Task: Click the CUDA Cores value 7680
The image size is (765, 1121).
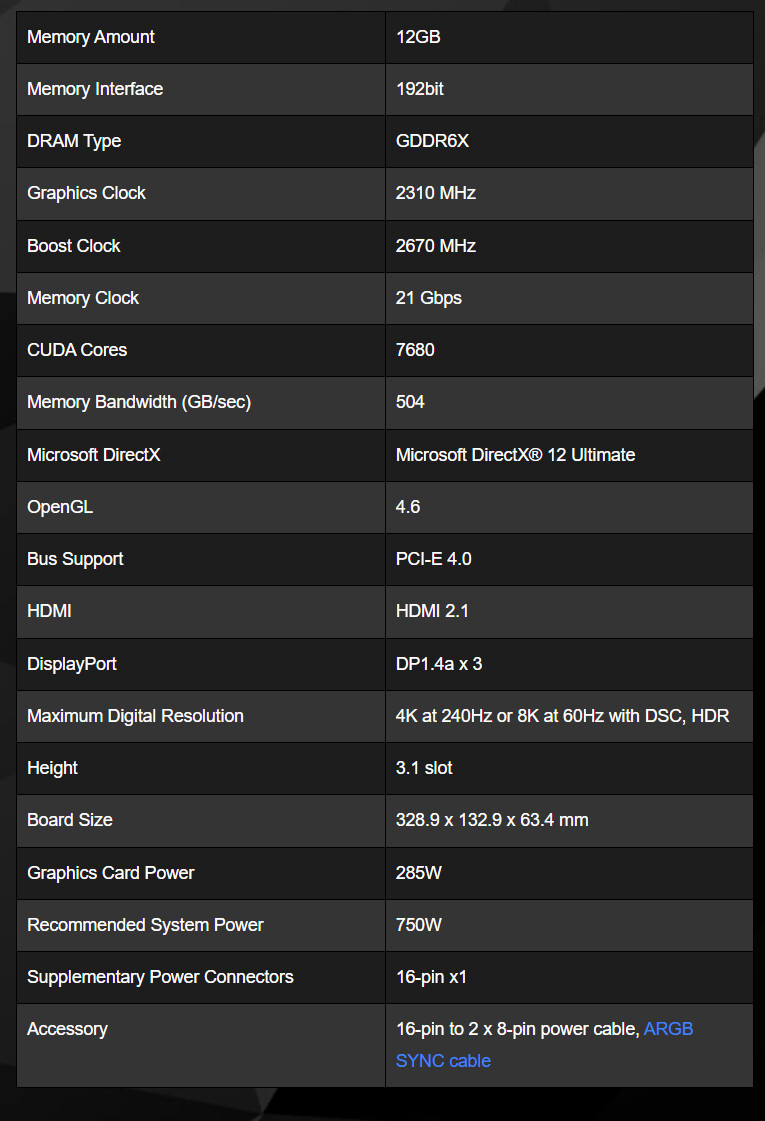Action: point(415,350)
